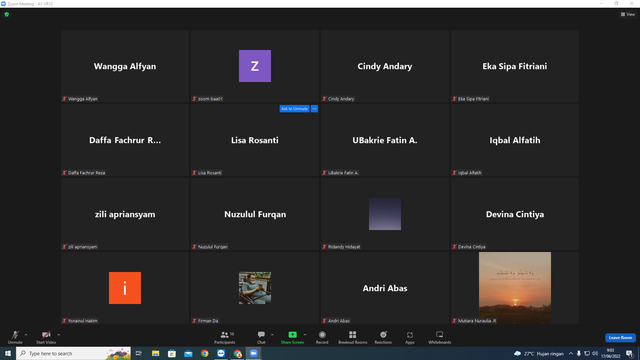Expand video options arrow beside Start Video
This screenshot has width=640, height=360.
click(x=59, y=335)
